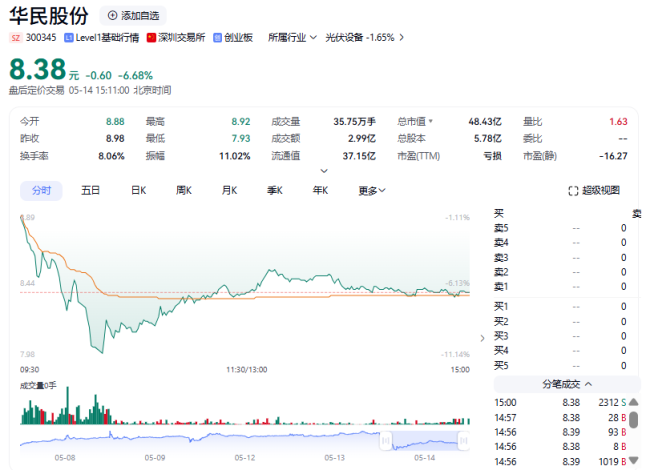Click the 15:00 trade row in tick list
Viewport: 650px width, 470px height.
coord(560,402)
